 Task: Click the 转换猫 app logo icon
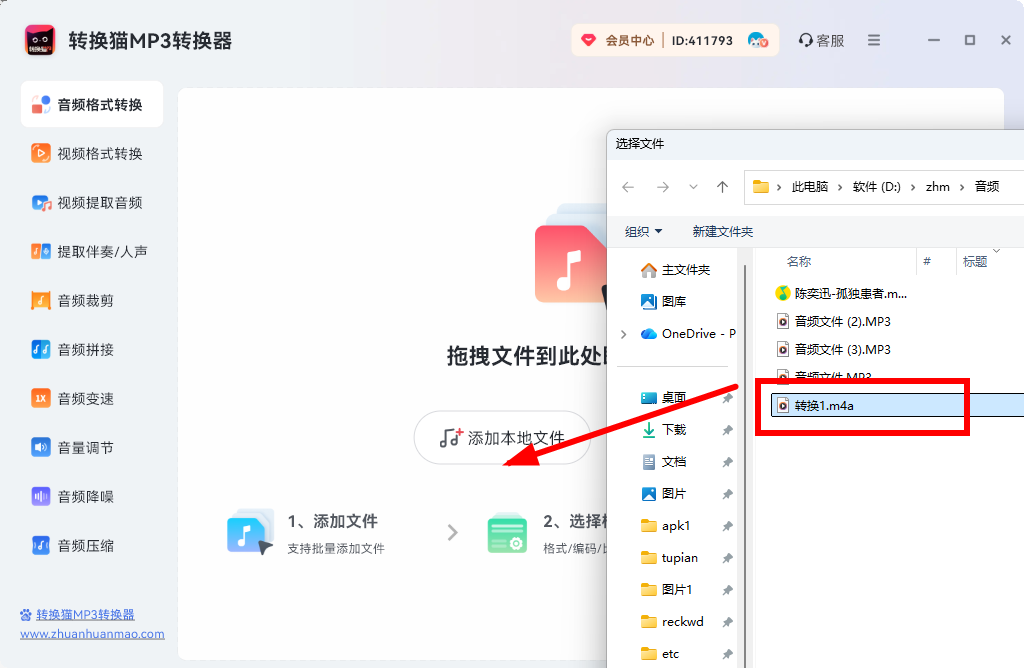pyautogui.click(x=40, y=40)
